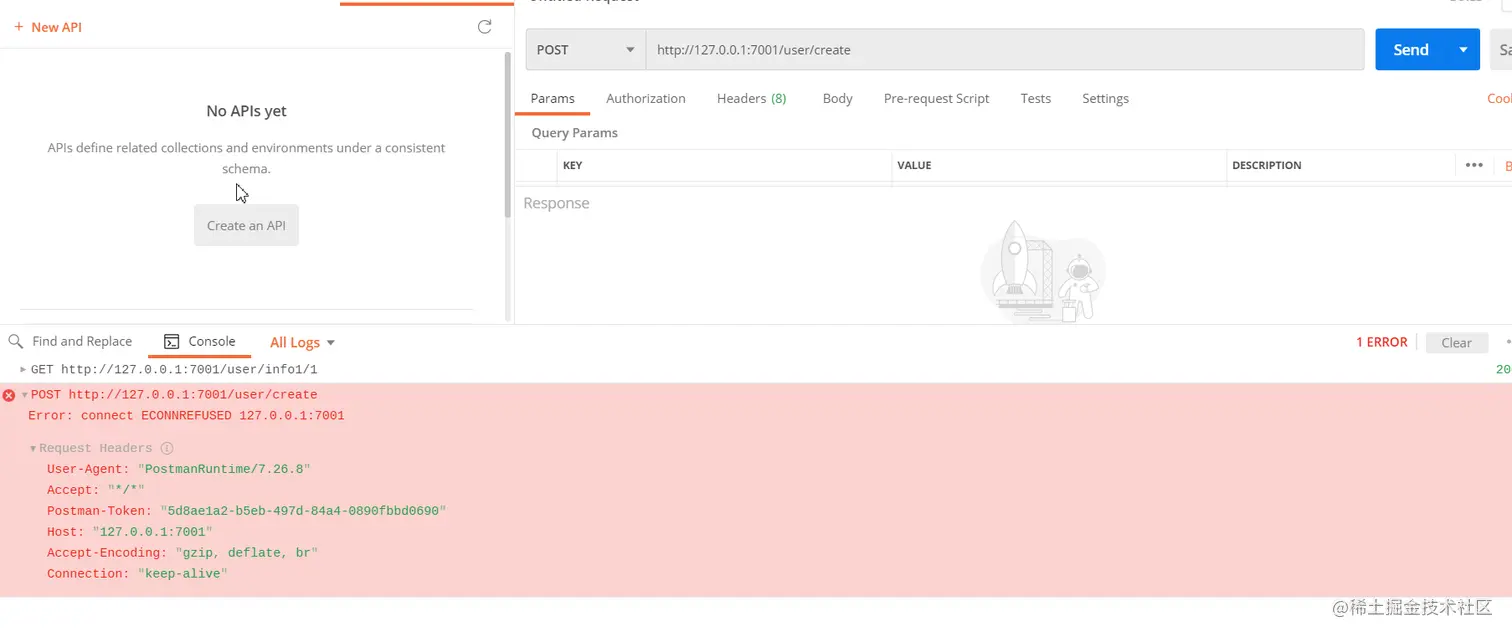This screenshot has height=637, width=1512.
Task: Collapse the POST user/create log entry
Action: (x=24, y=395)
